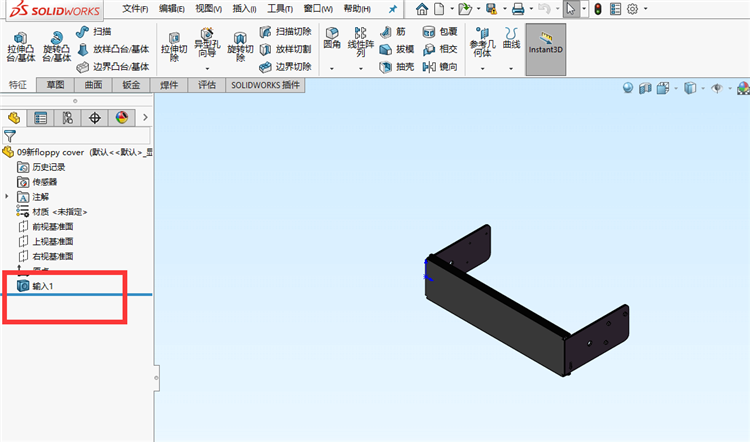Open the View (视图) menu
Screen dimensions: 750x442
(x=209, y=9)
